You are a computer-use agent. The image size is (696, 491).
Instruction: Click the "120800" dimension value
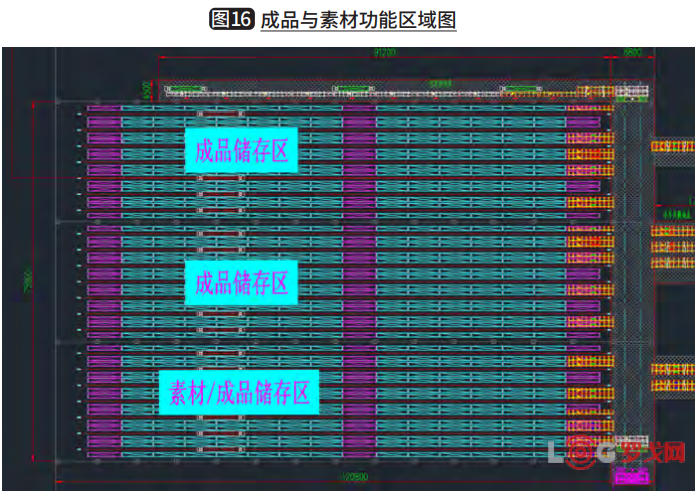[x=355, y=477]
